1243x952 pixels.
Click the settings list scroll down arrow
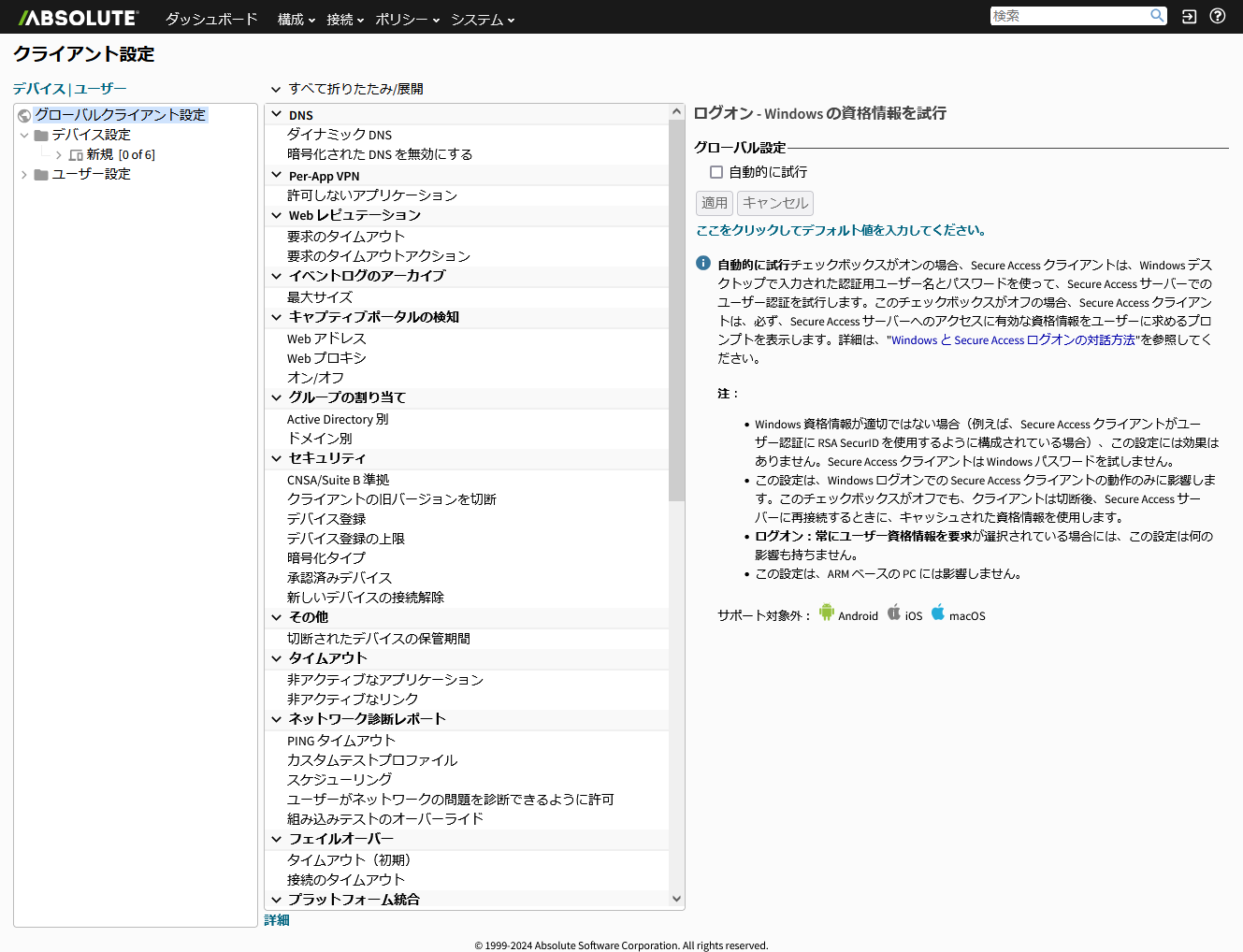pos(677,900)
